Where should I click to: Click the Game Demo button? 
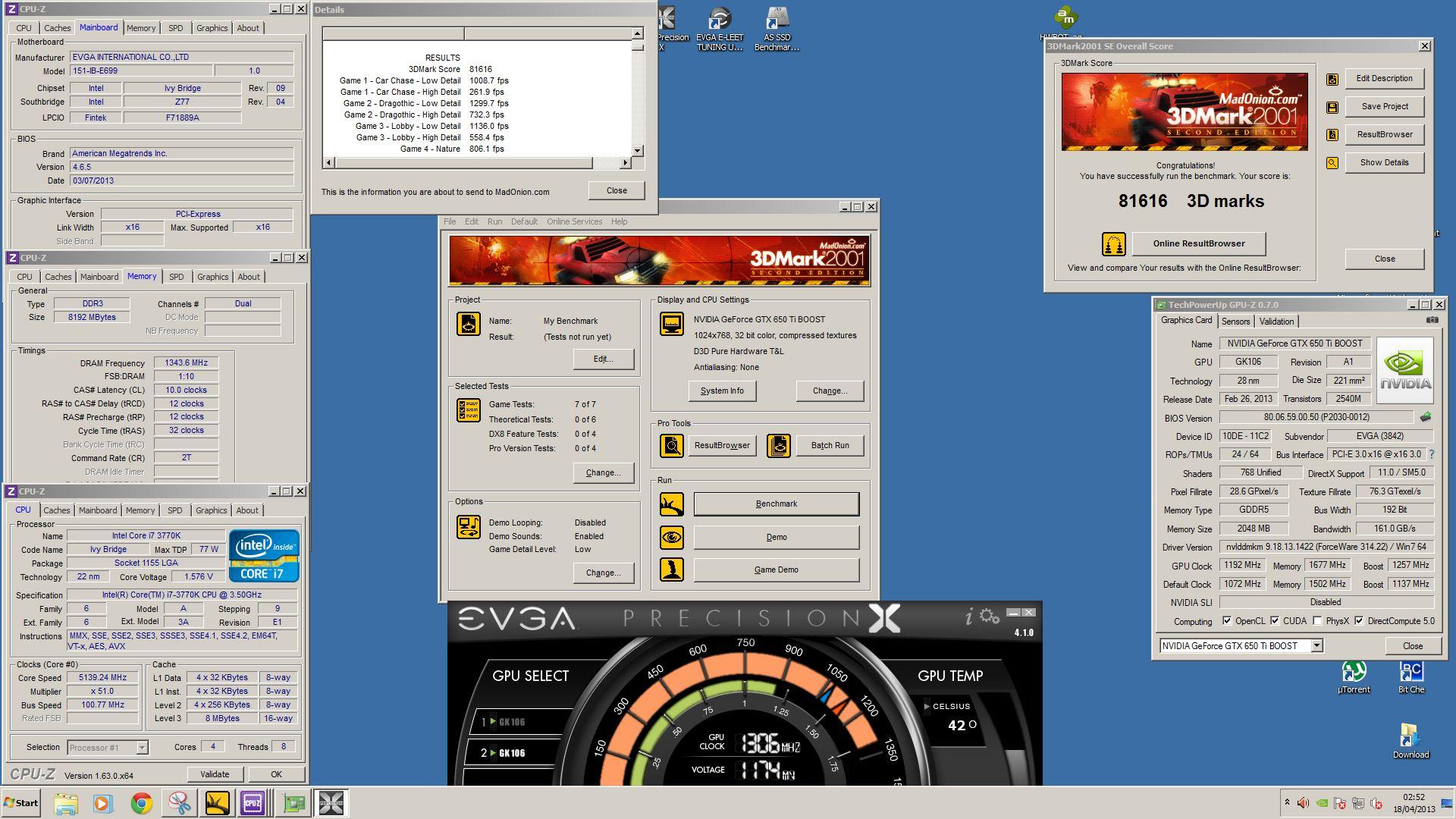click(x=777, y=570)
